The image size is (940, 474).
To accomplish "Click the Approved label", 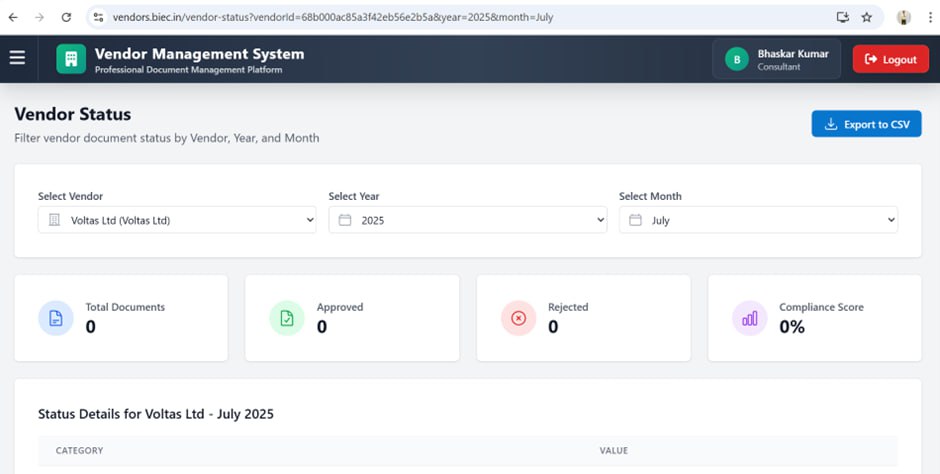I will click(340, 307).
